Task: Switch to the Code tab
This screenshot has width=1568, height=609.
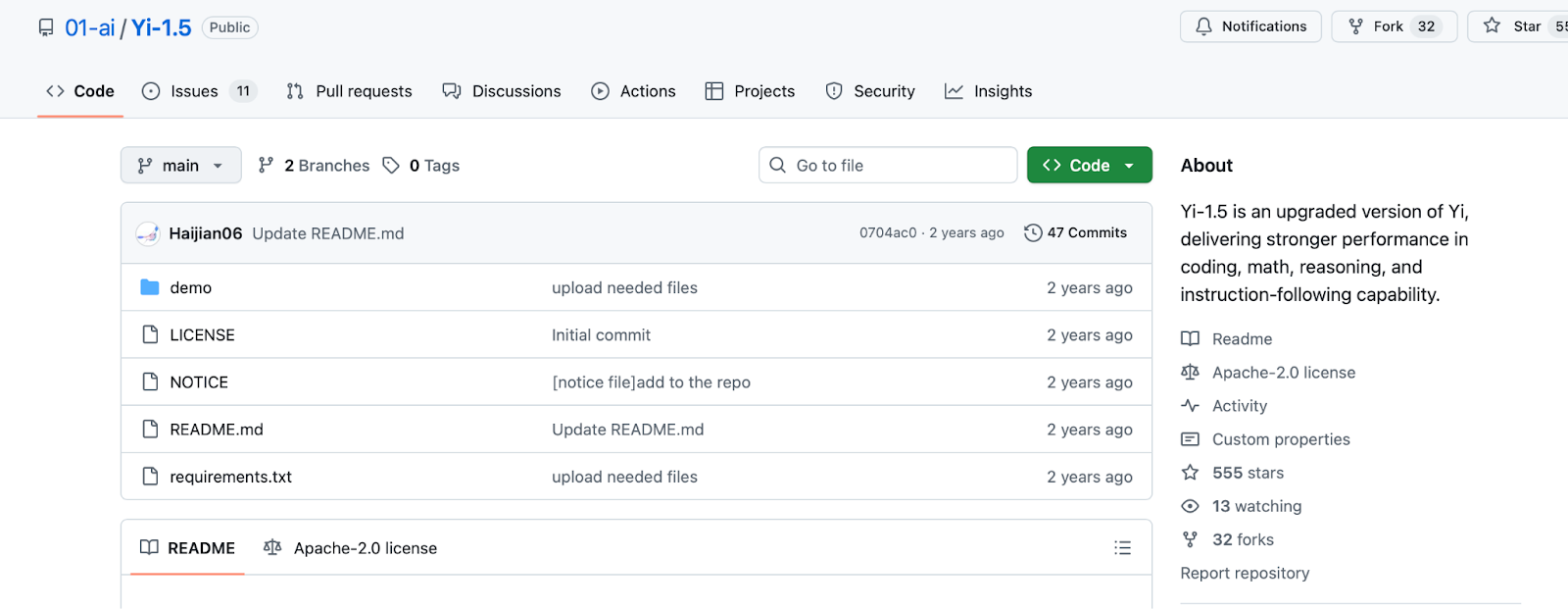Action: tap(80, 91)
